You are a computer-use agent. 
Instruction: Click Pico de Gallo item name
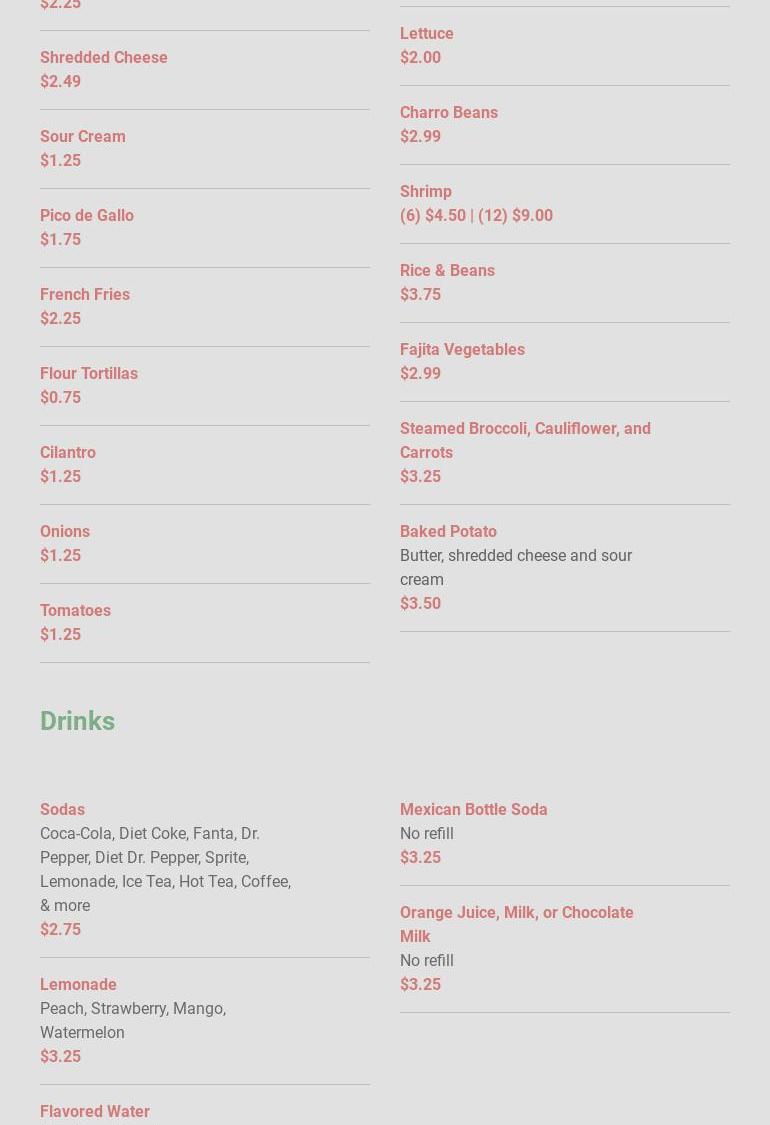(x=87, y=216)
